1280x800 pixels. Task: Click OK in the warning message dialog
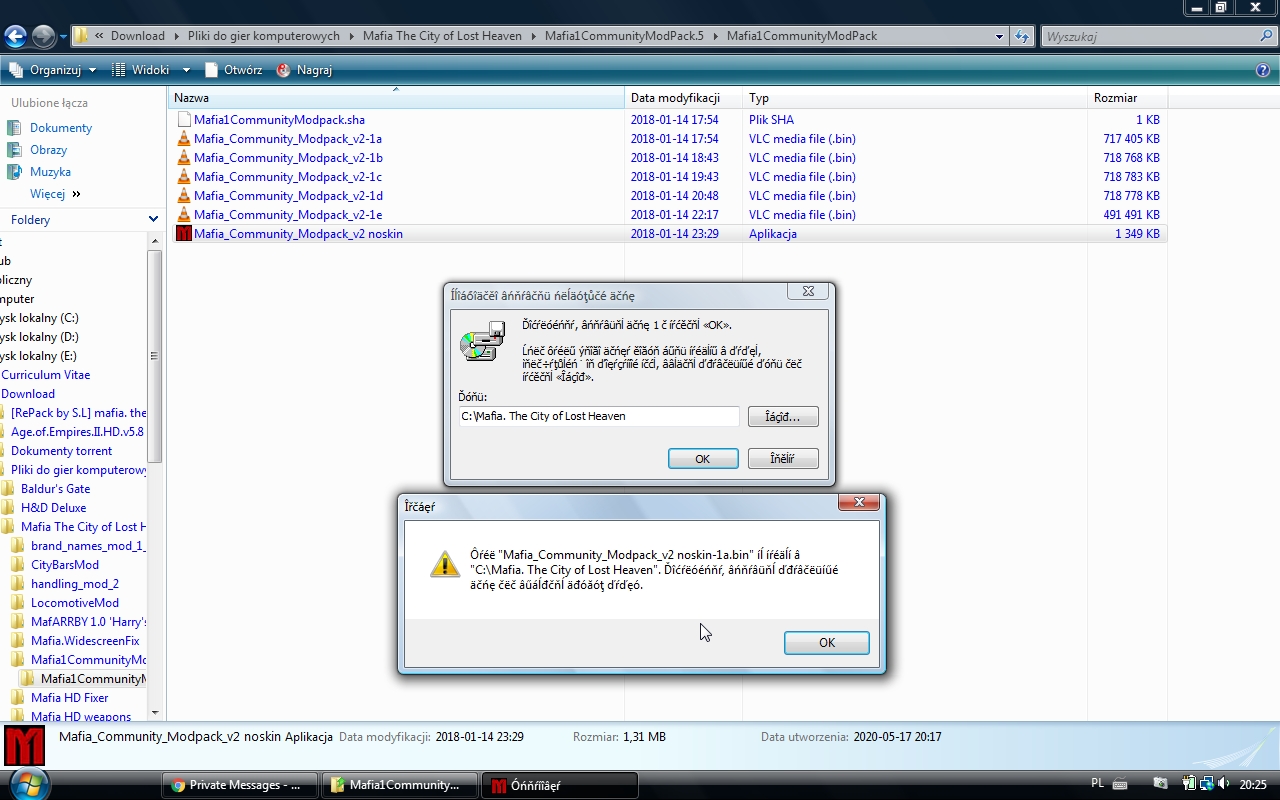click(827, 643)
